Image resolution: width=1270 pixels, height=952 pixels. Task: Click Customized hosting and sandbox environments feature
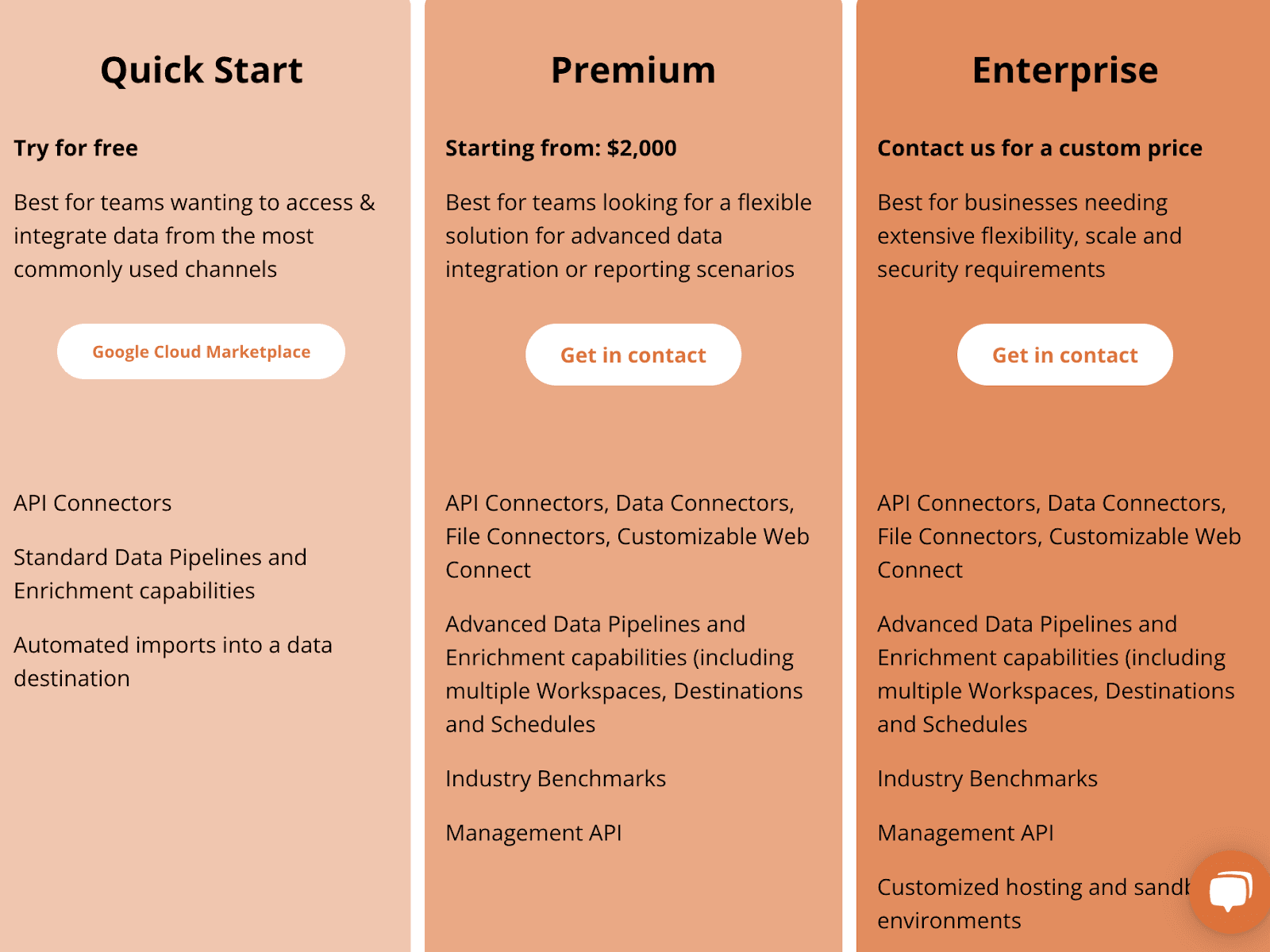click(x=1032, y=904)
